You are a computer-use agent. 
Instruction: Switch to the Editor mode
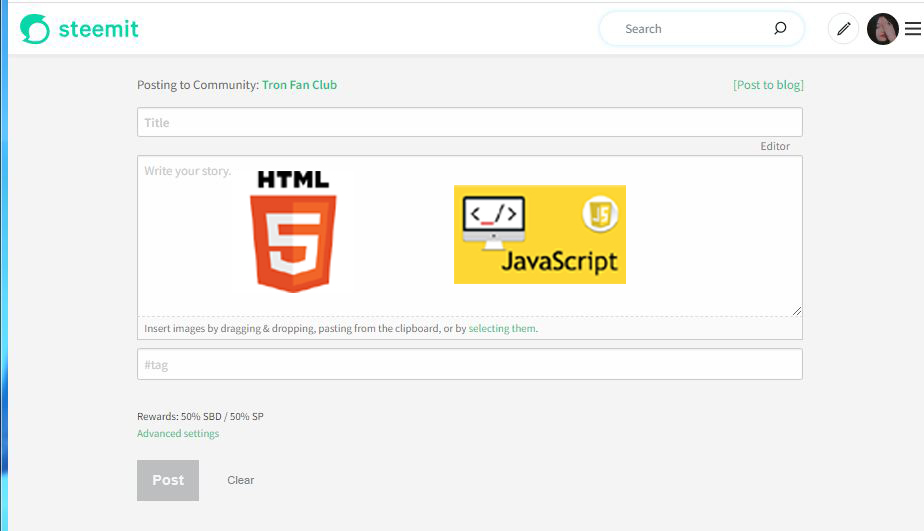774,146
